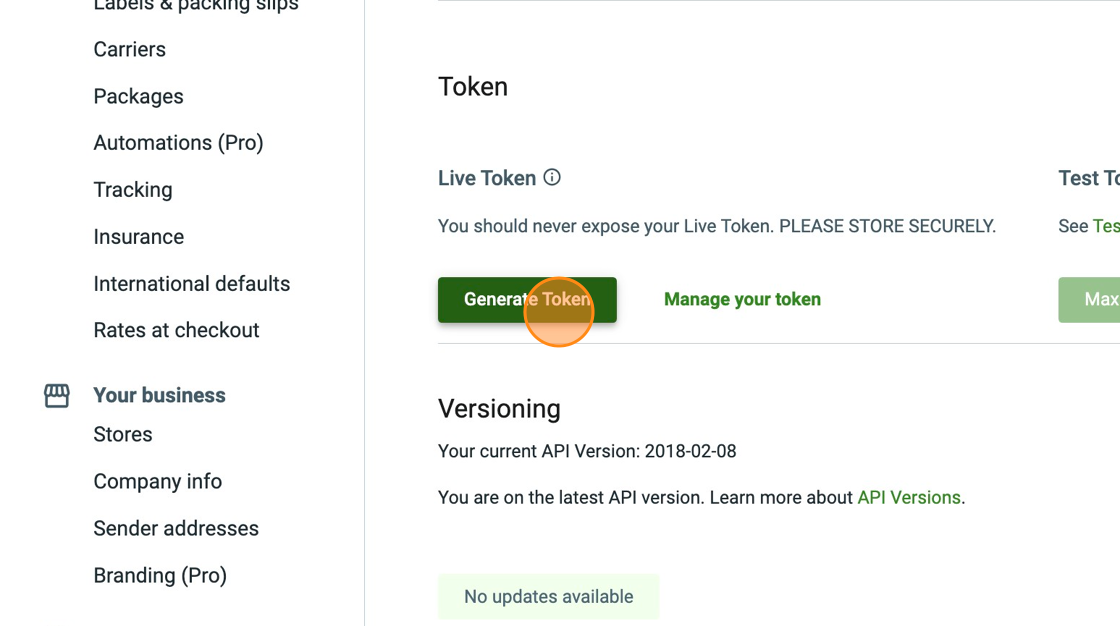1120x626 pixels.
Task: Select Carriers in the sidebar
Action: [129, 49]
